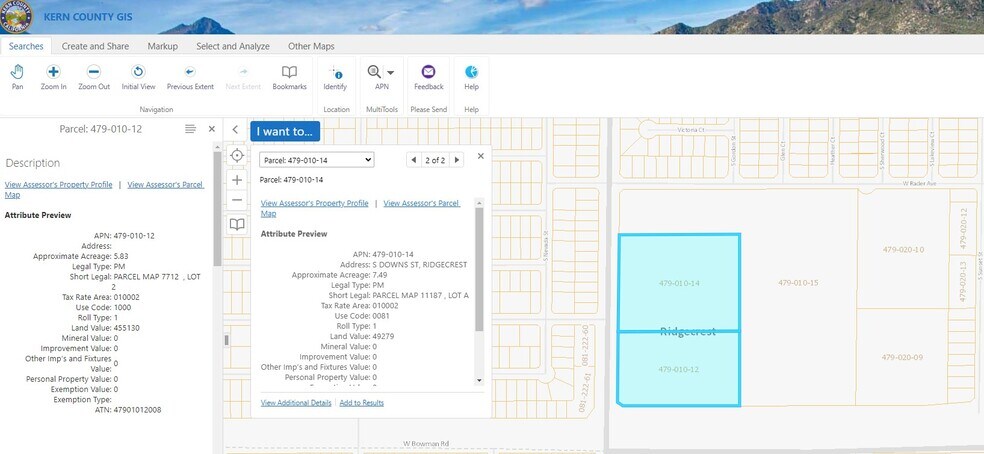Open the parcel panel hamburger menu
Image resolution: width=984 pixels, height=454 pixels.
click(x=190, y=129)
